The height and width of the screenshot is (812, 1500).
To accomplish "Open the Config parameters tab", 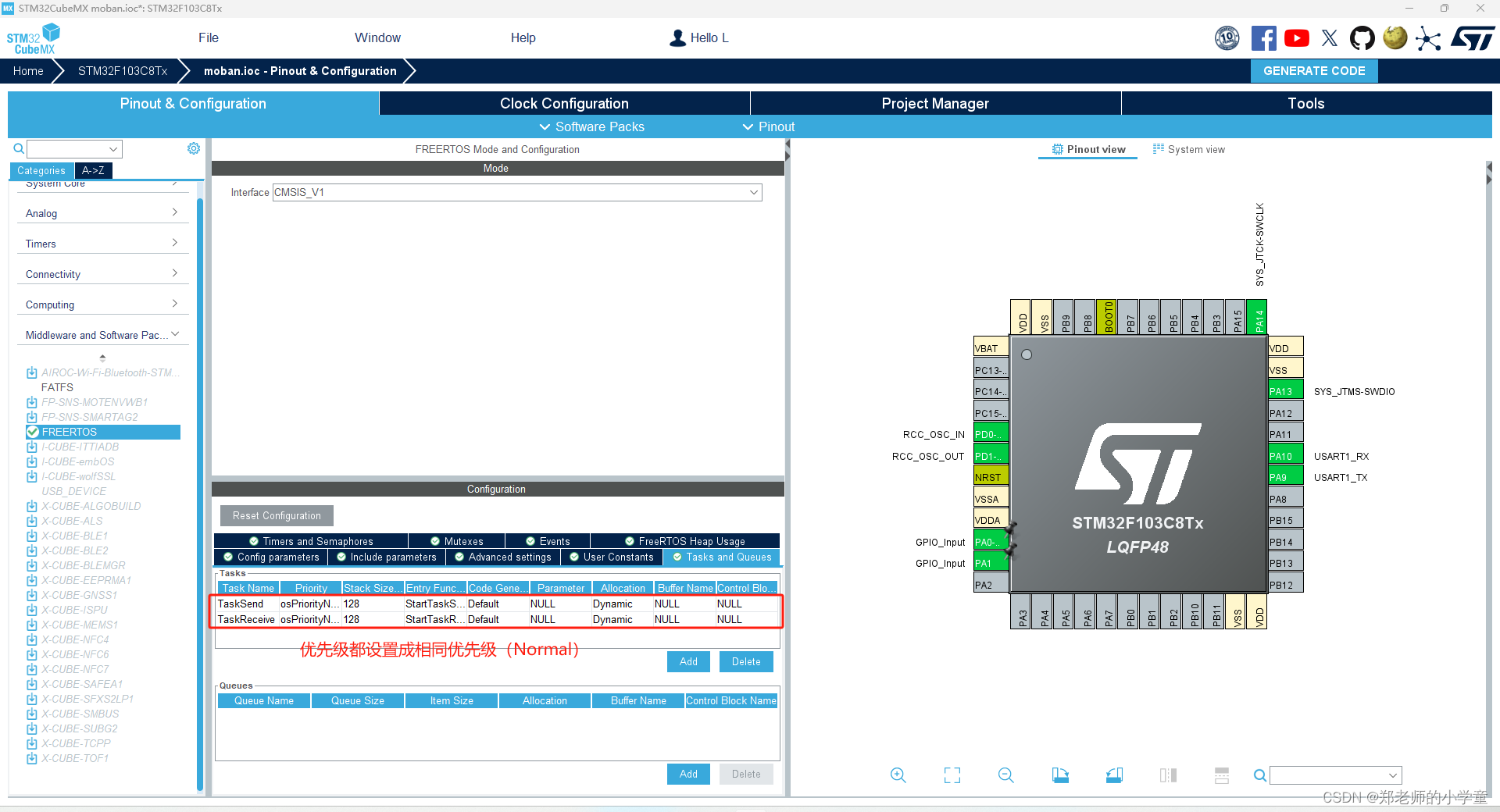I will point(271,557).
